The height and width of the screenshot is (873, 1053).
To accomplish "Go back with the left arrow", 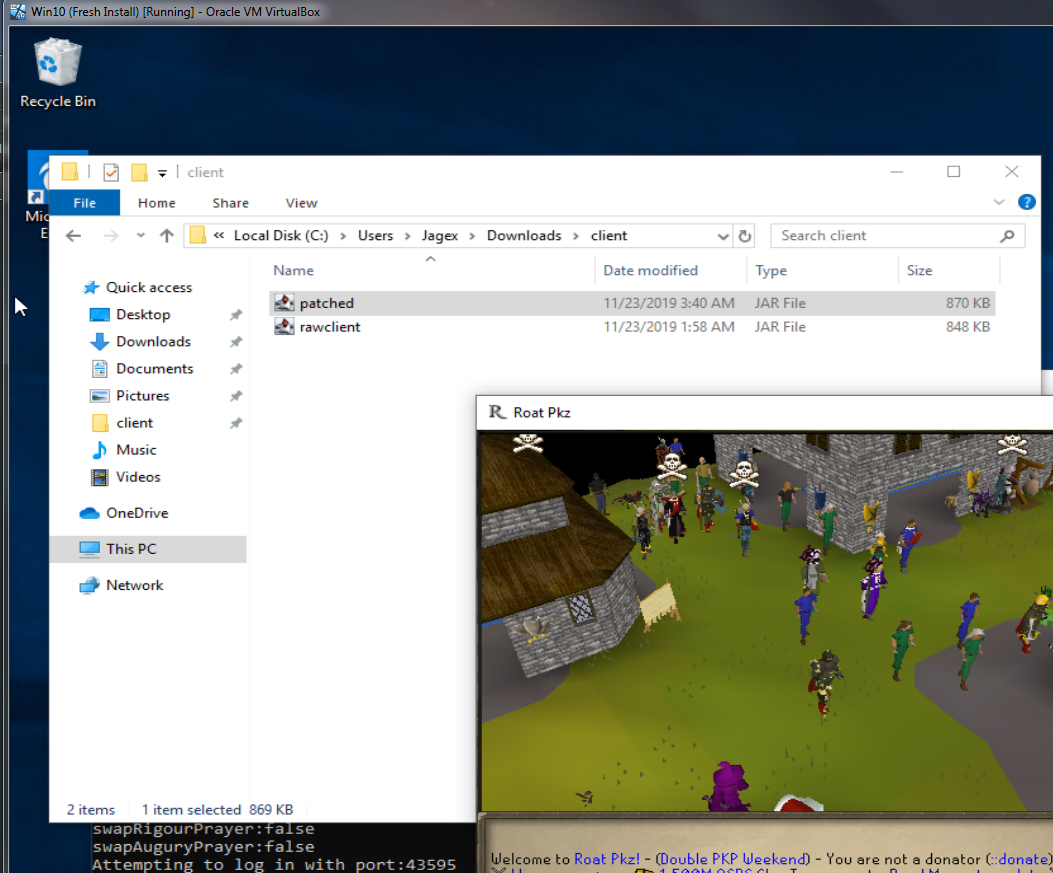I will [74, 236].
